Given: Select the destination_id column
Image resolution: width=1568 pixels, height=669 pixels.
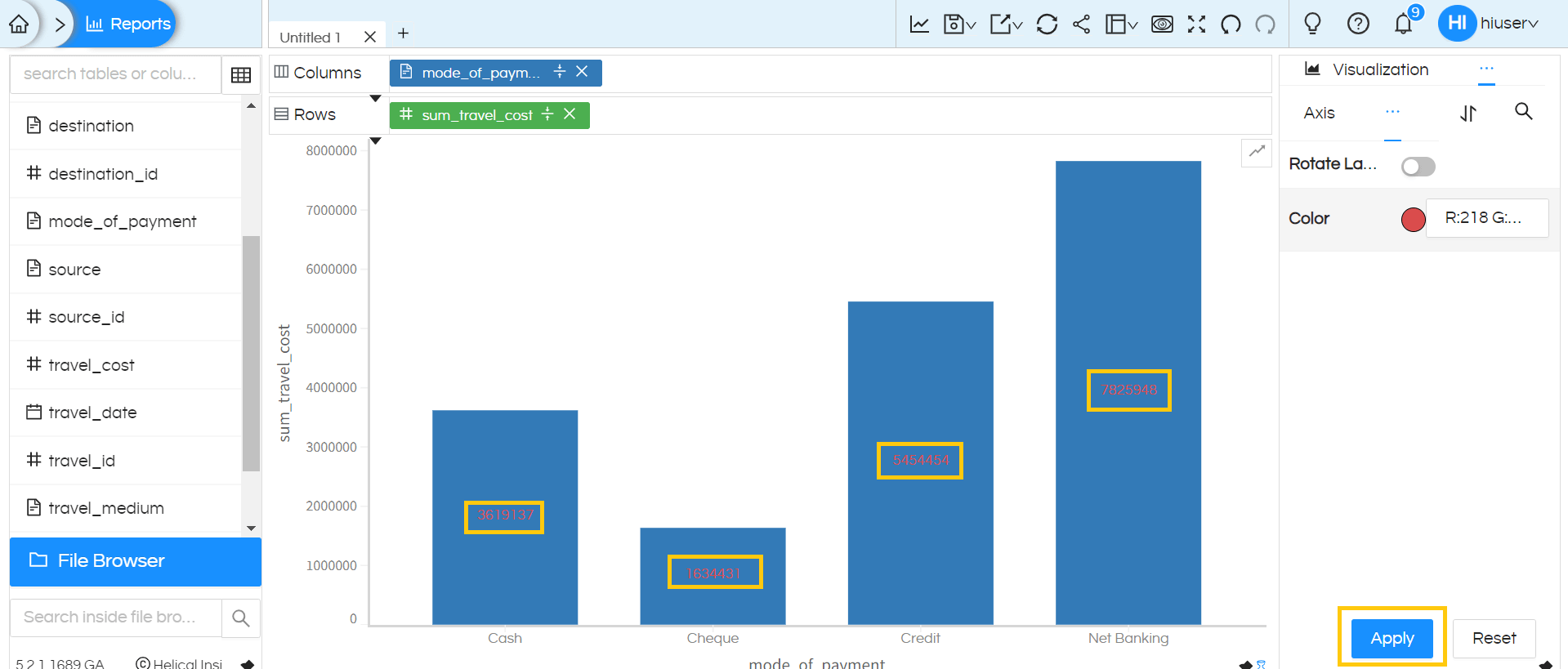Looking at the screenshot, I should point(126,174).
